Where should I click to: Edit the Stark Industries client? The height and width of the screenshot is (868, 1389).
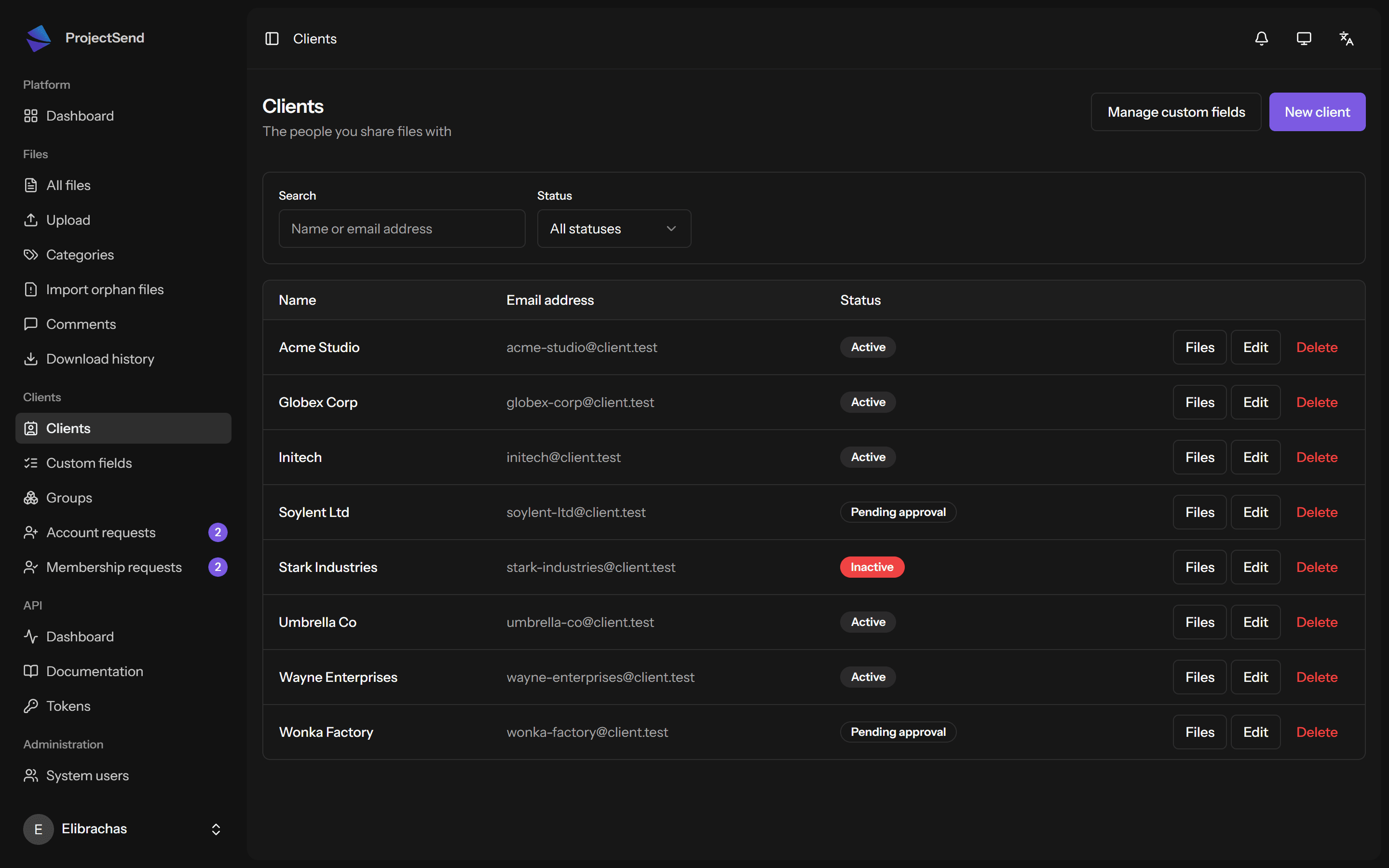click(1255, 567)
